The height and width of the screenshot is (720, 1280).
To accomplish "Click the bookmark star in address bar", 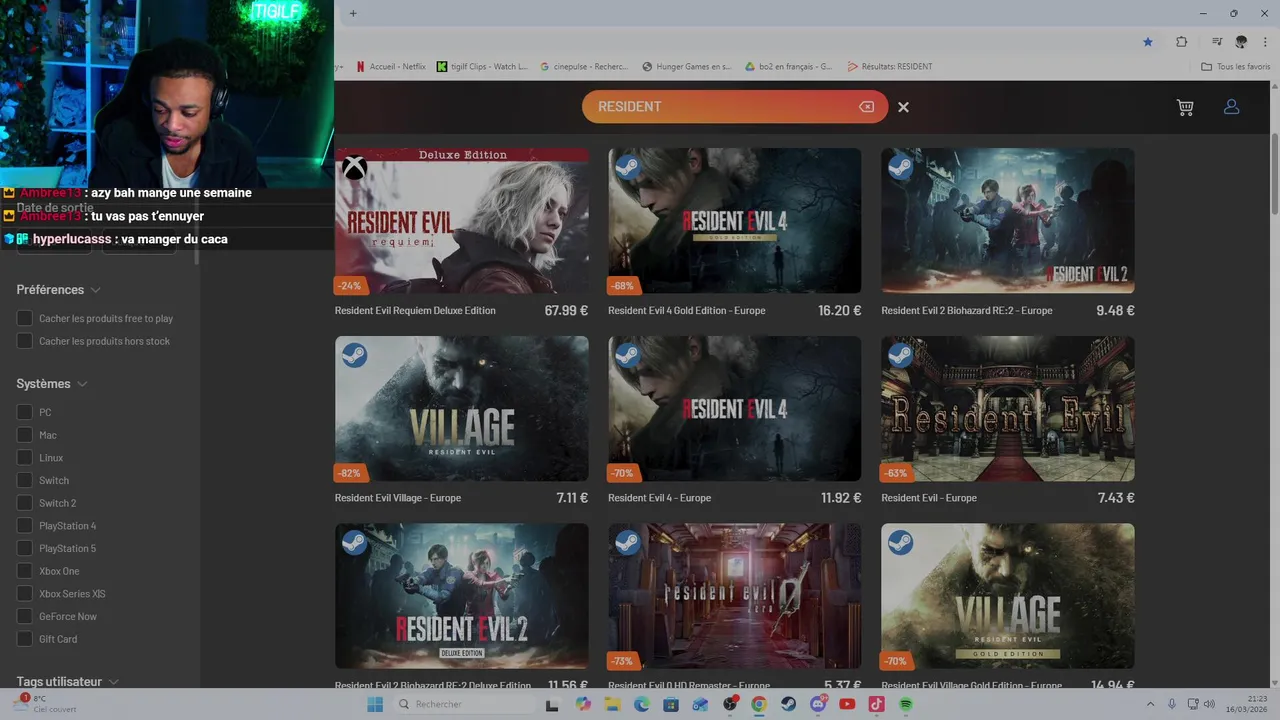I will click(1147, 42).
